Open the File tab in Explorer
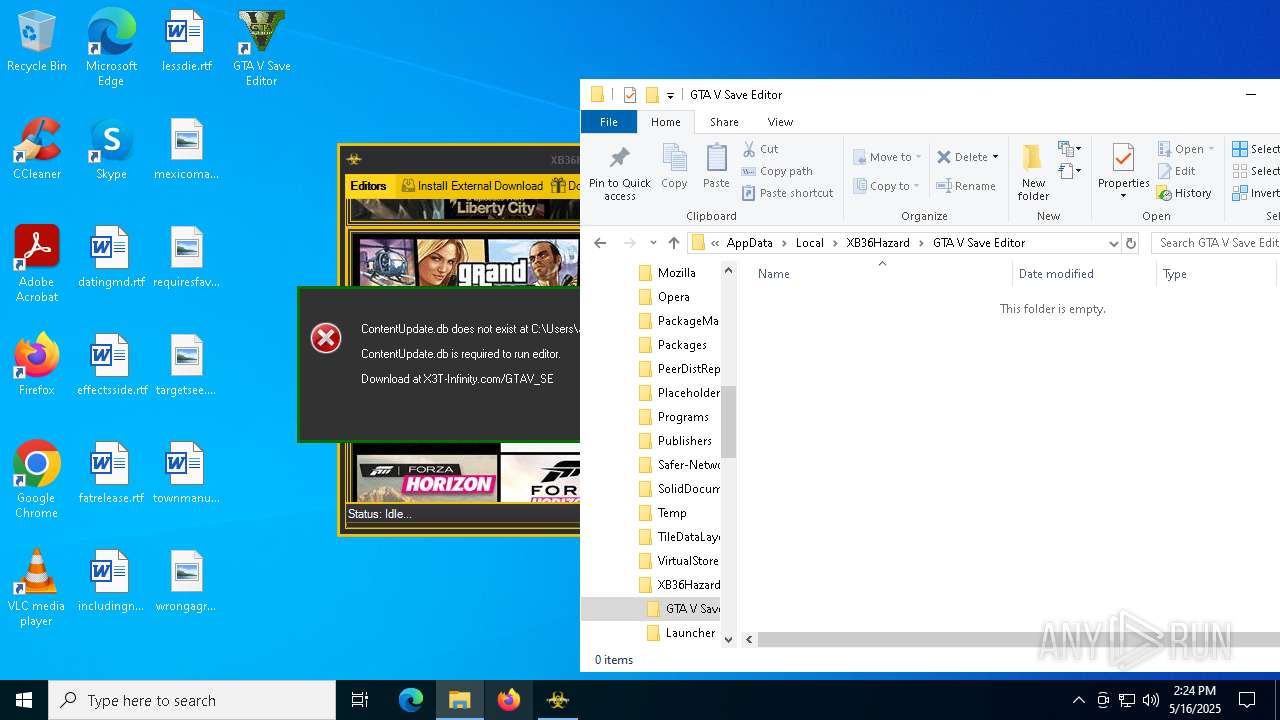 [x=608, y=122]
